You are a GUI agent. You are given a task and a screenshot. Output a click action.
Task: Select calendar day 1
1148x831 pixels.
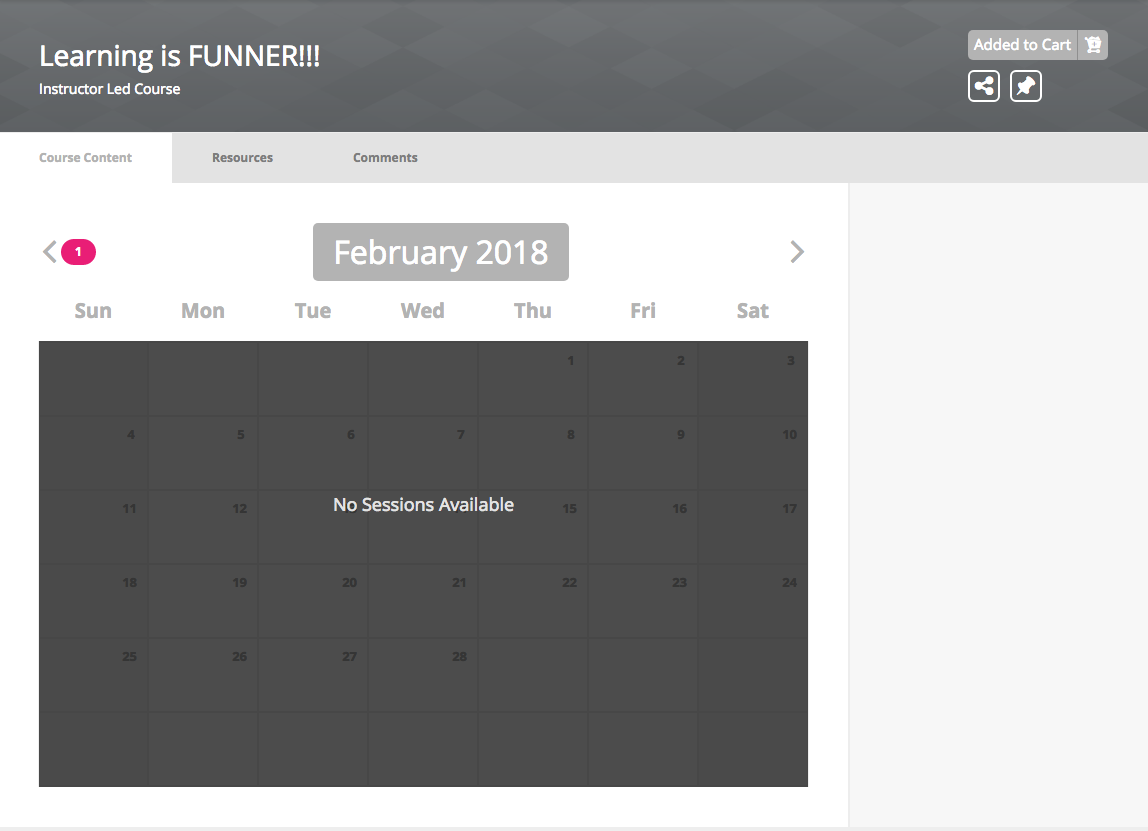pos(533,379)
